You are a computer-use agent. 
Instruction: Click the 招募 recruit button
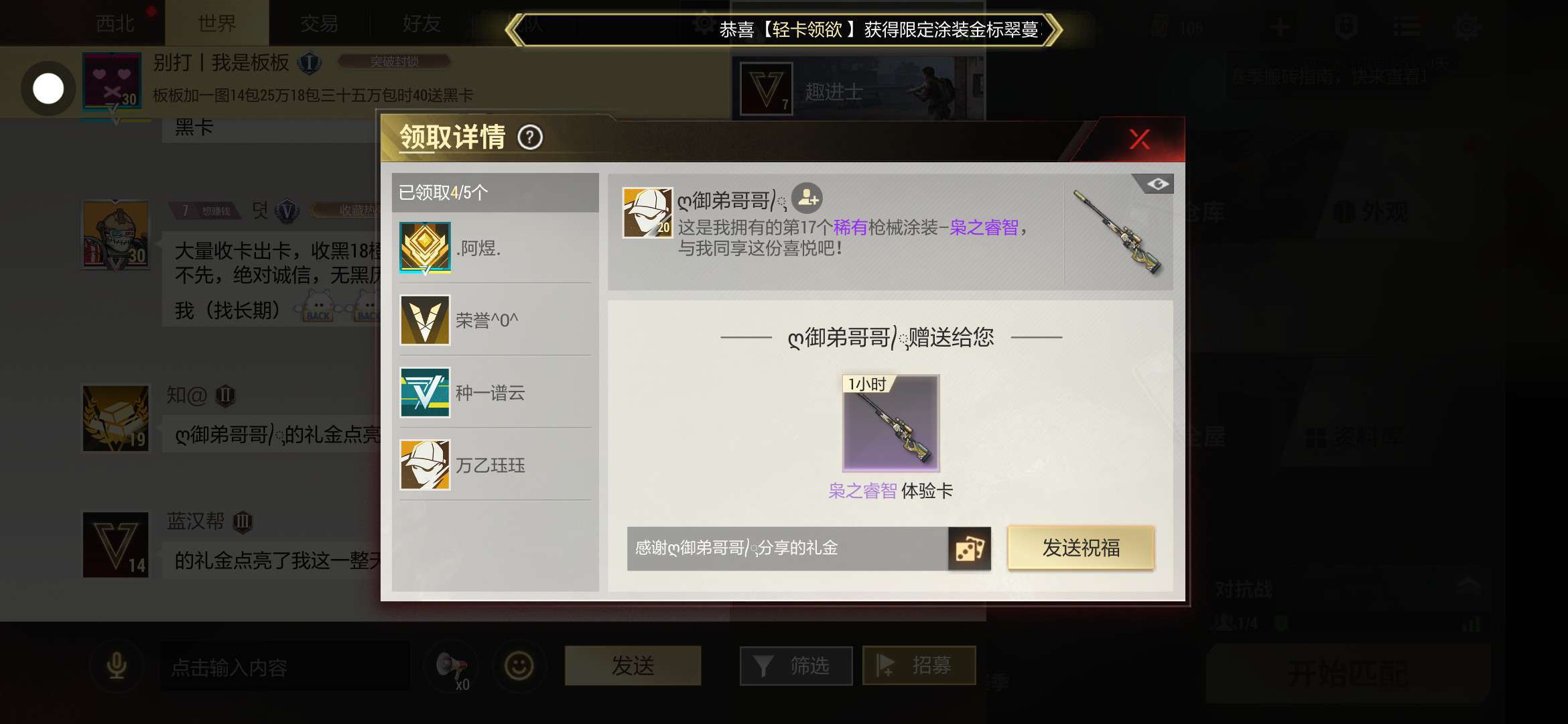click(919, 666)
